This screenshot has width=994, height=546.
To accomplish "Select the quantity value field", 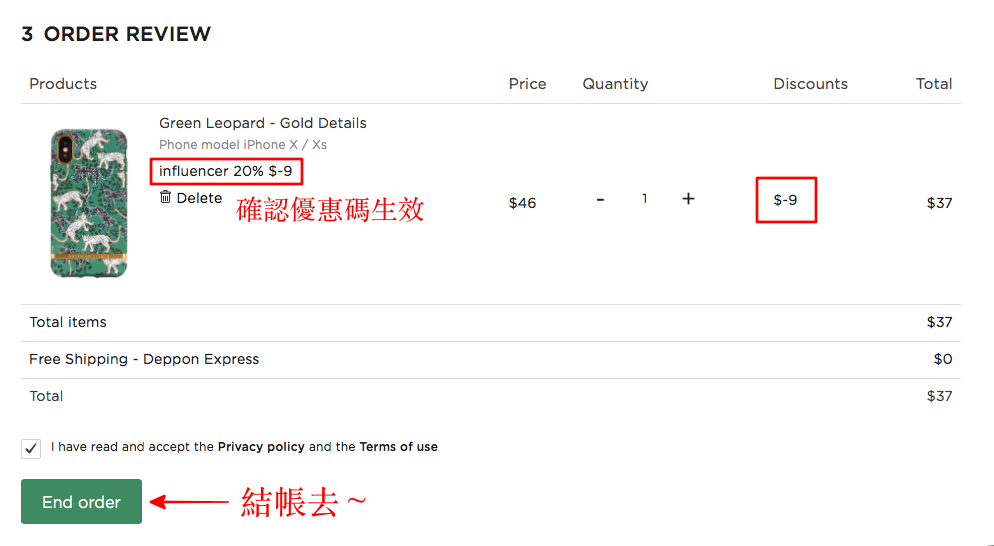I will tap(644, 199).
